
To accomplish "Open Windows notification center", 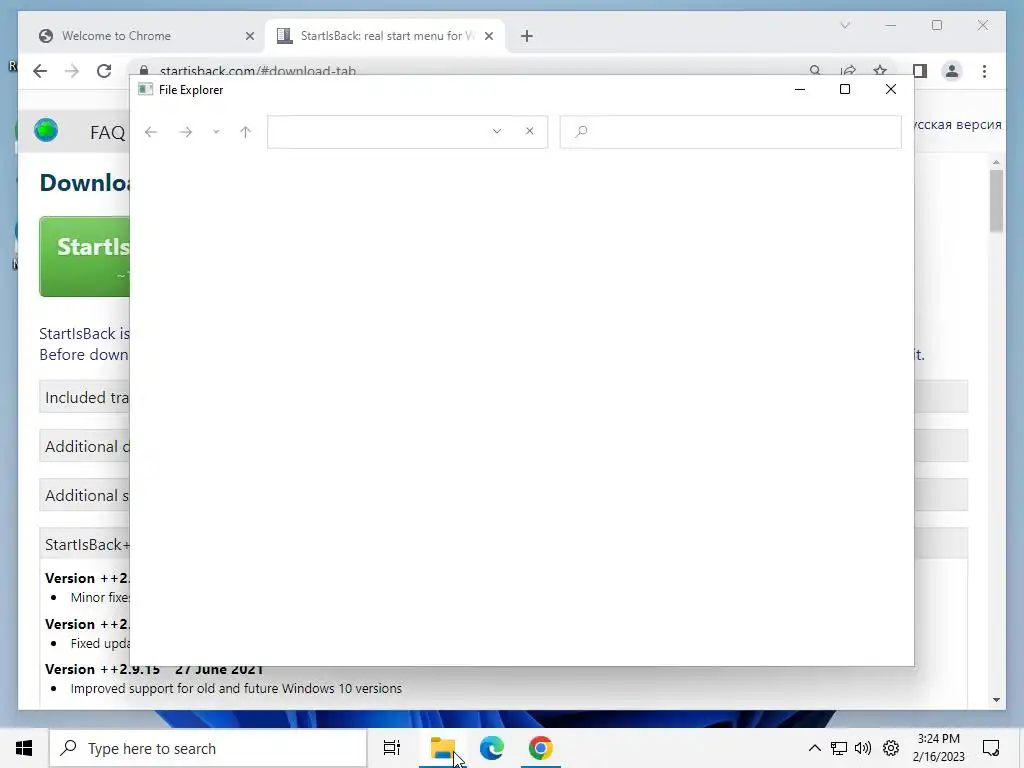I will (x=991, y=748).
